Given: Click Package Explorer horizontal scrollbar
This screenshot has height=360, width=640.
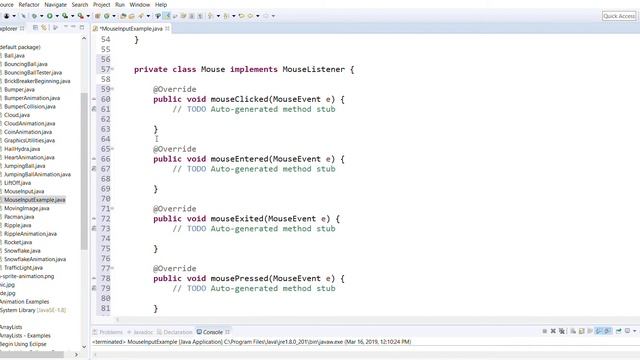Looking at the screenshot, I should click(x=32, y=355).
